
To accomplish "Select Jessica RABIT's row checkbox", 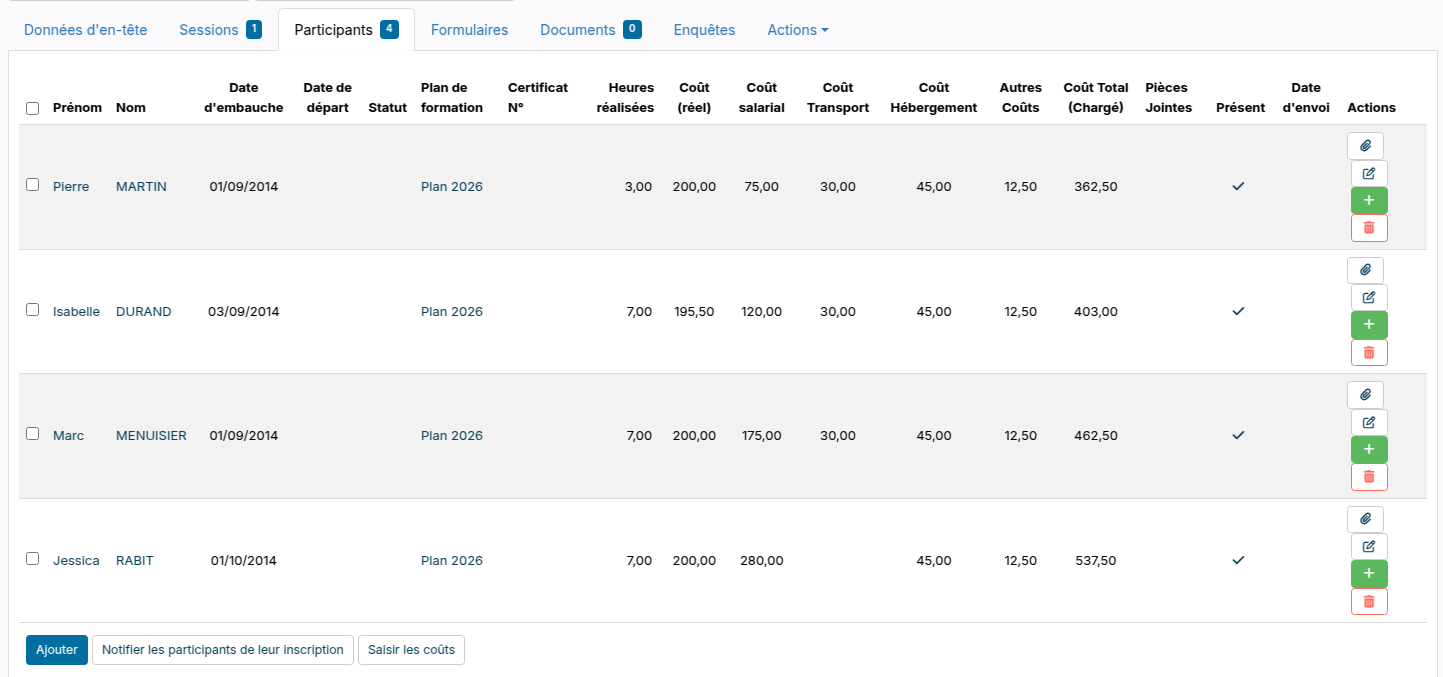I will pyautogui.click(x=33, y=559).
